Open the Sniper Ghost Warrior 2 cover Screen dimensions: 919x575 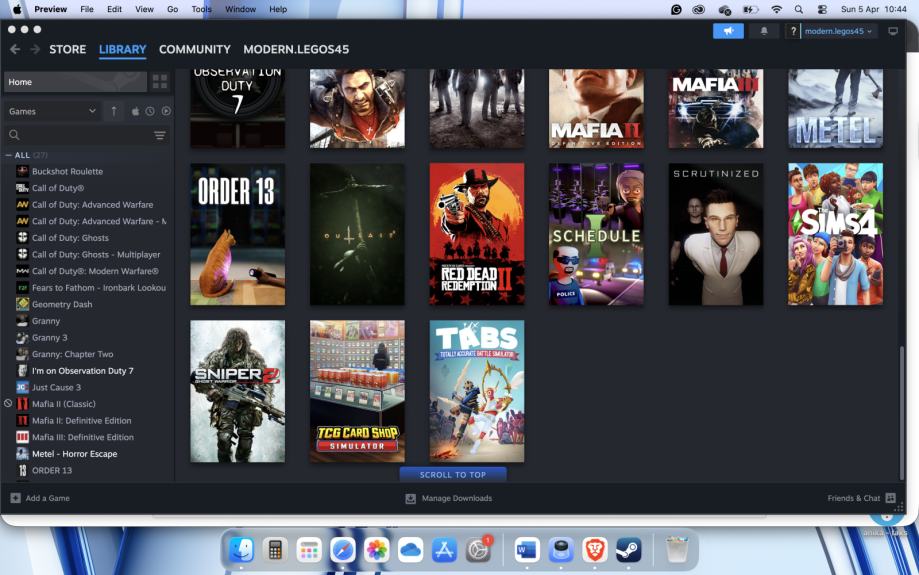tap(237, 391)
